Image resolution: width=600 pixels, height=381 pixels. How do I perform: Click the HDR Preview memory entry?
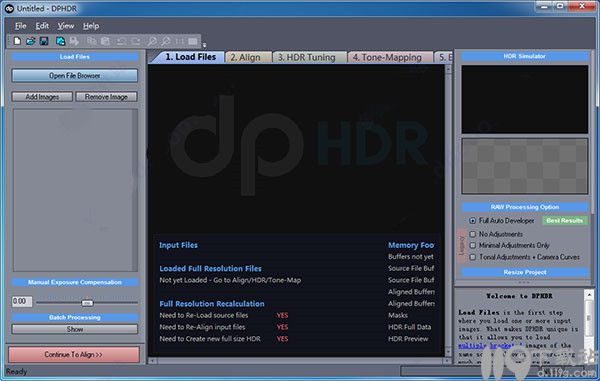pyautogui.click(x=408, y=339)
